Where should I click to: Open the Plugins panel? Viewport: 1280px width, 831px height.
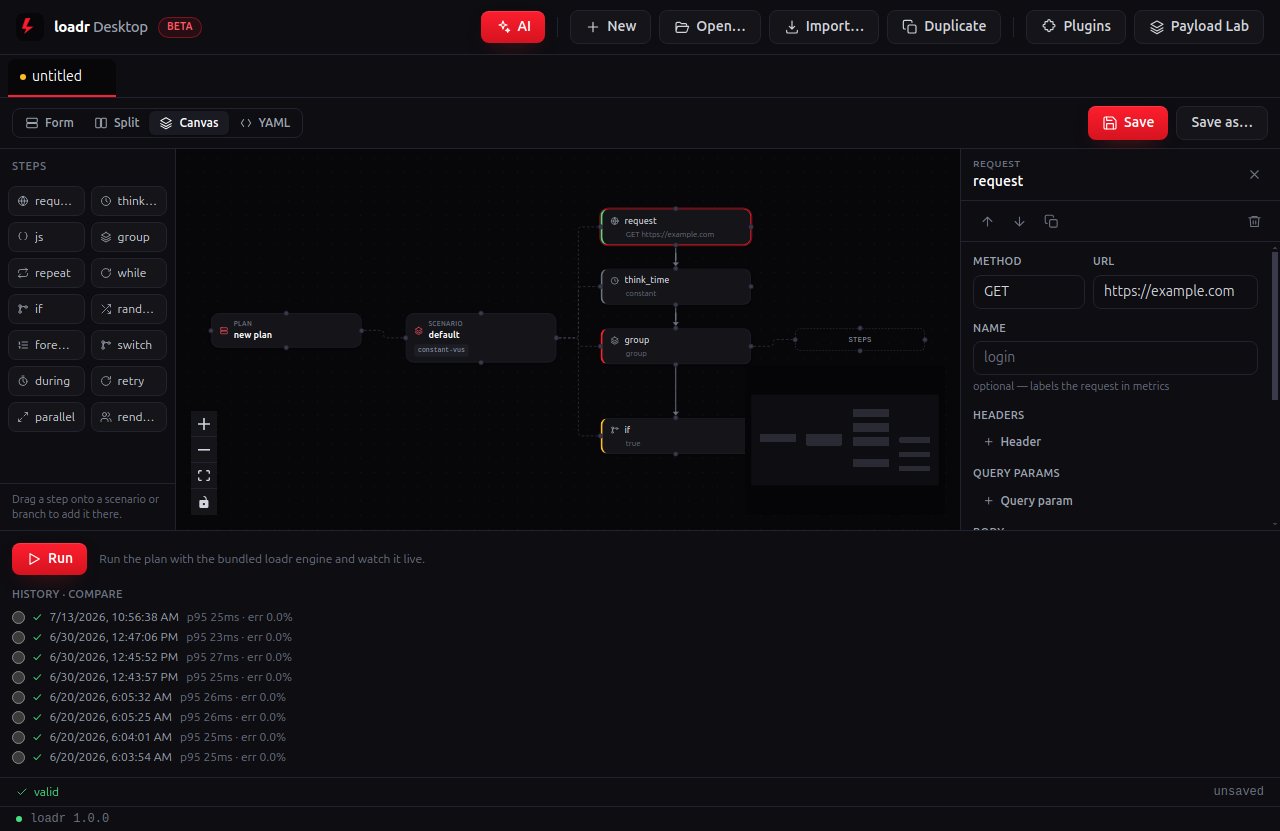click(x=1076, y=27)
